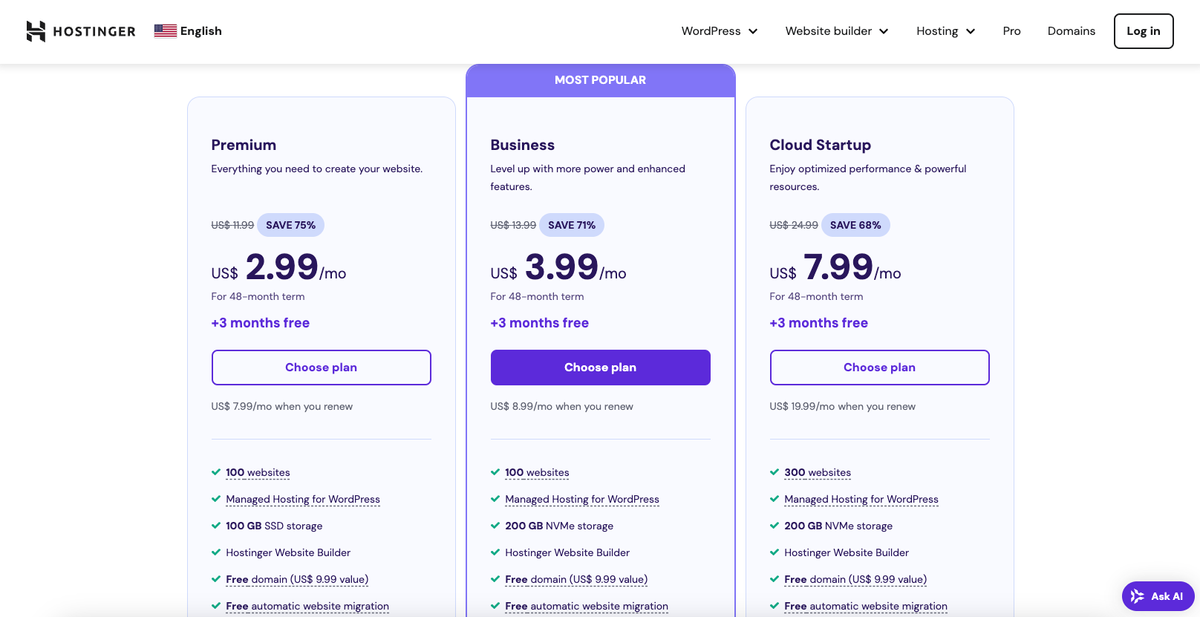
Task: Click the checkmark beside 100 GB SSD storage
Action: pyautogui.click(x=214, y=525)
